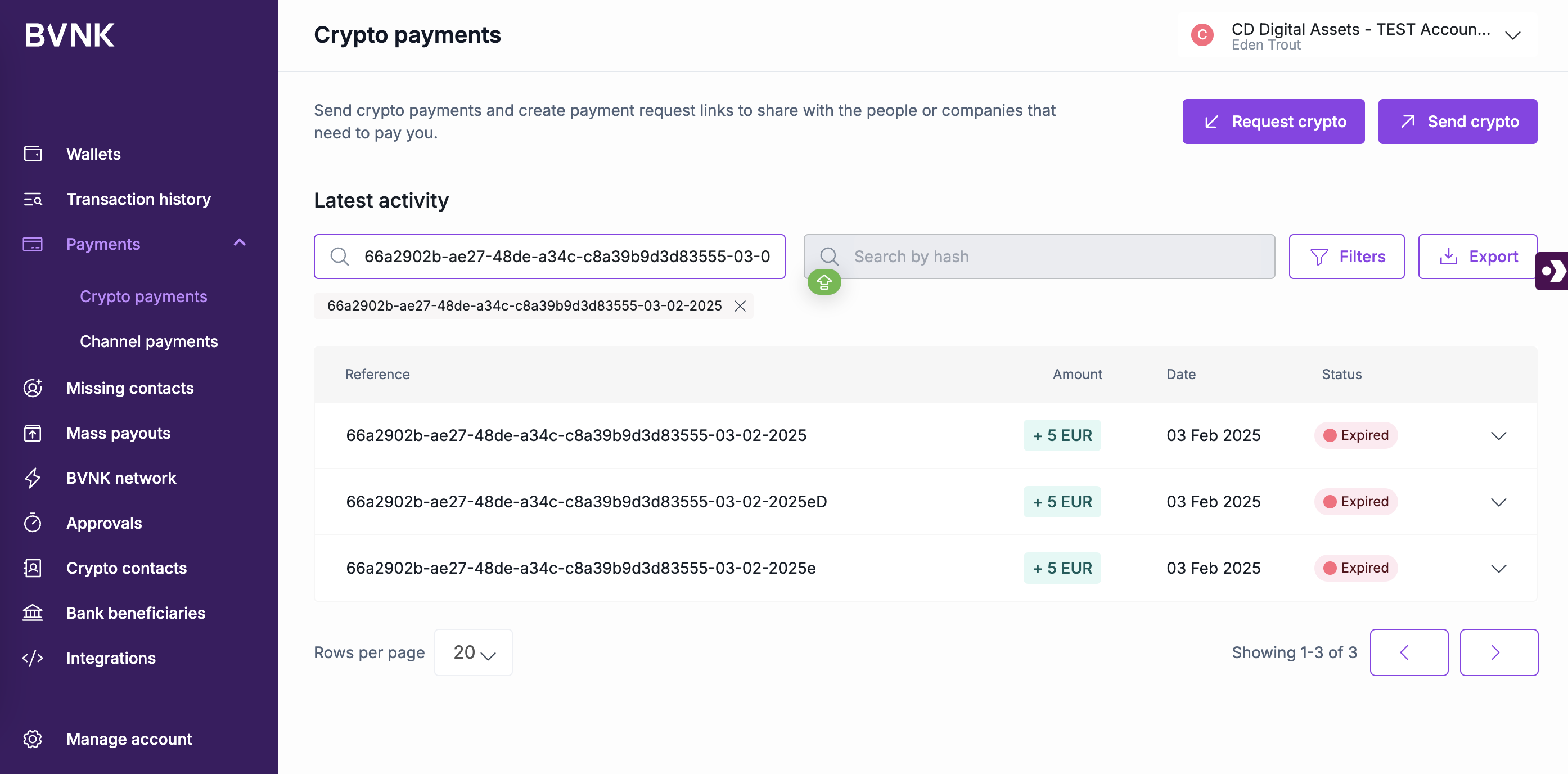Click the green upload badge icon

[824, 282]
